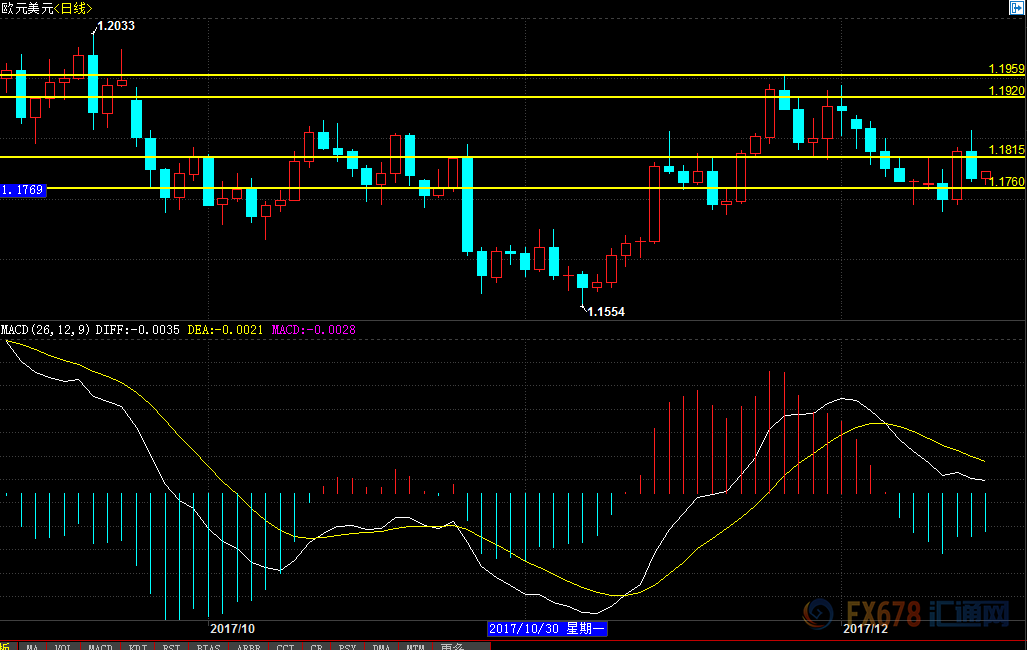Switch to the MACD indicator tab
Viewport: 1027px width, 650px height.
[100, 646]
